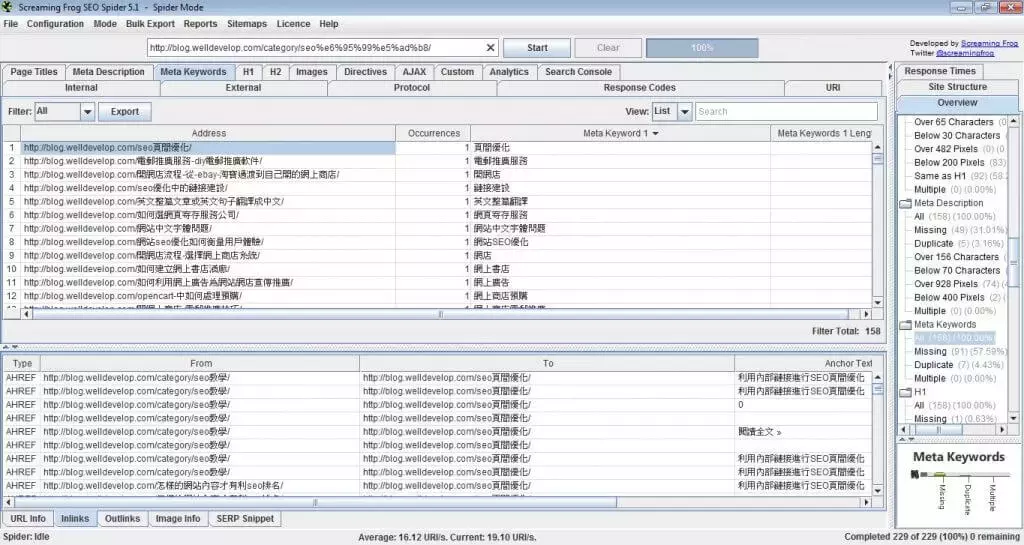Sort by the Meta Keyword 1 column header
This screenshot has width=1024, height=545.
[x=620, y=133]
